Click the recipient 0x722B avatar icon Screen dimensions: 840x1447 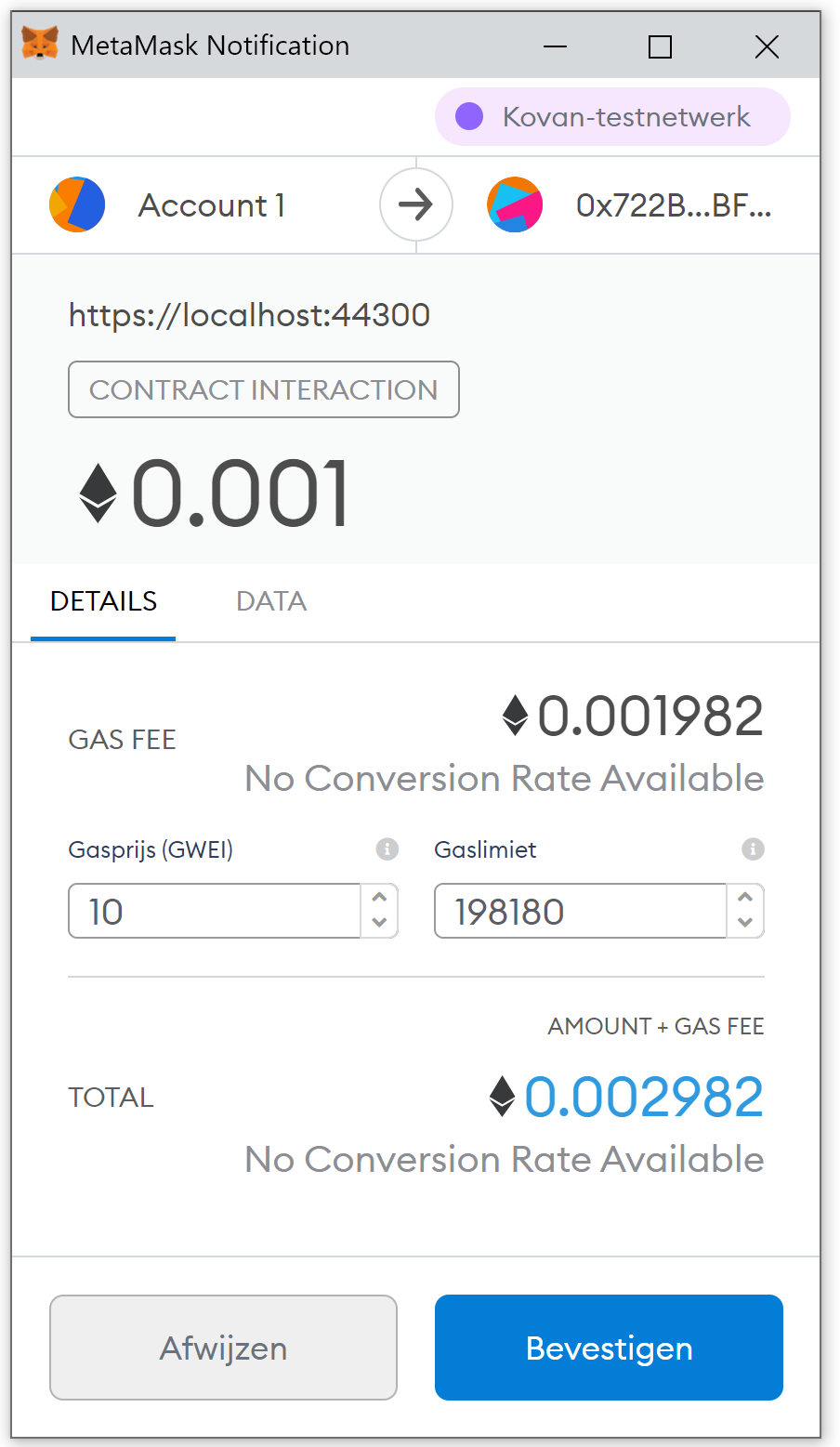point(515,204)
